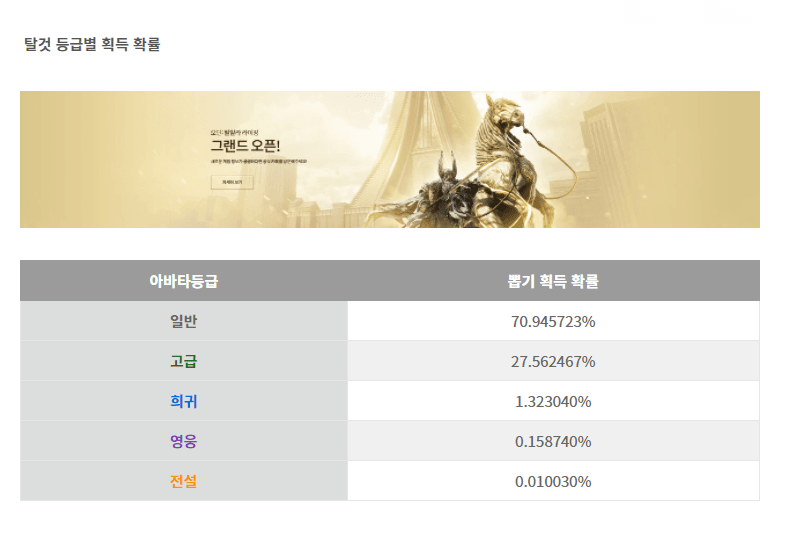This screenshot has height=554, width=811.
Task: Select the blue '희귀' grade label
Action: point(184,401)
